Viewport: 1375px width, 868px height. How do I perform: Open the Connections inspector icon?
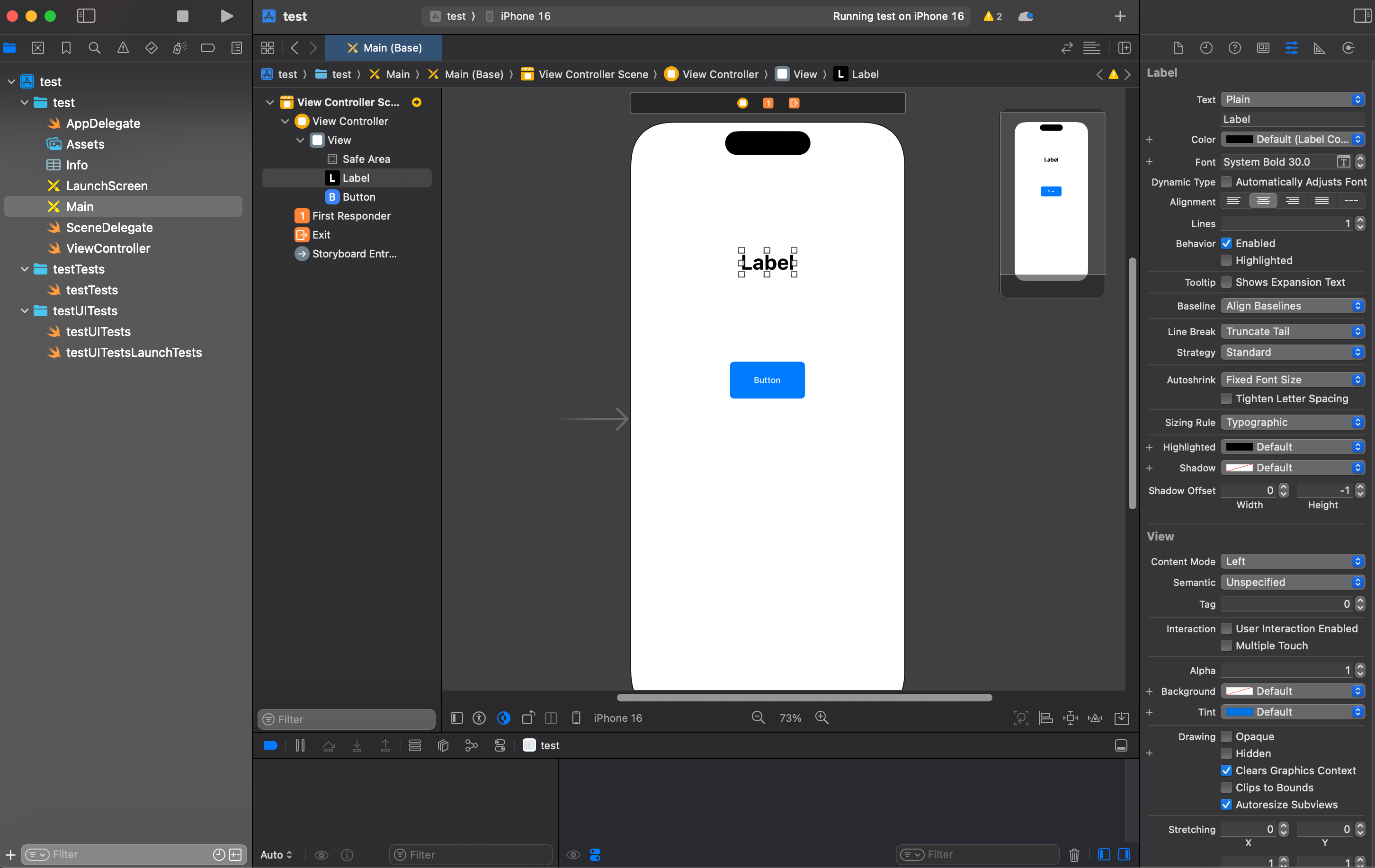[1348, 48]
